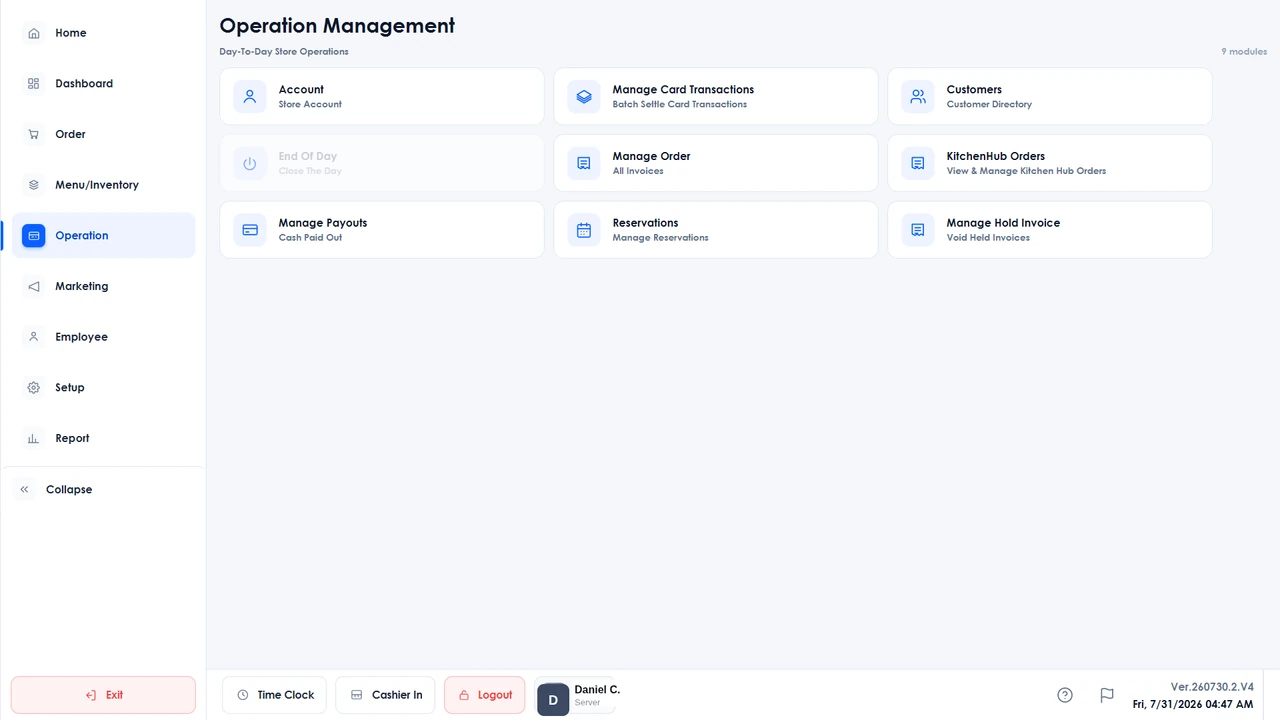Image resolution: width=1280 pixels, height=720 pixels.
Task: Click the Daniel C. user name
Action: tap(597, 690)
